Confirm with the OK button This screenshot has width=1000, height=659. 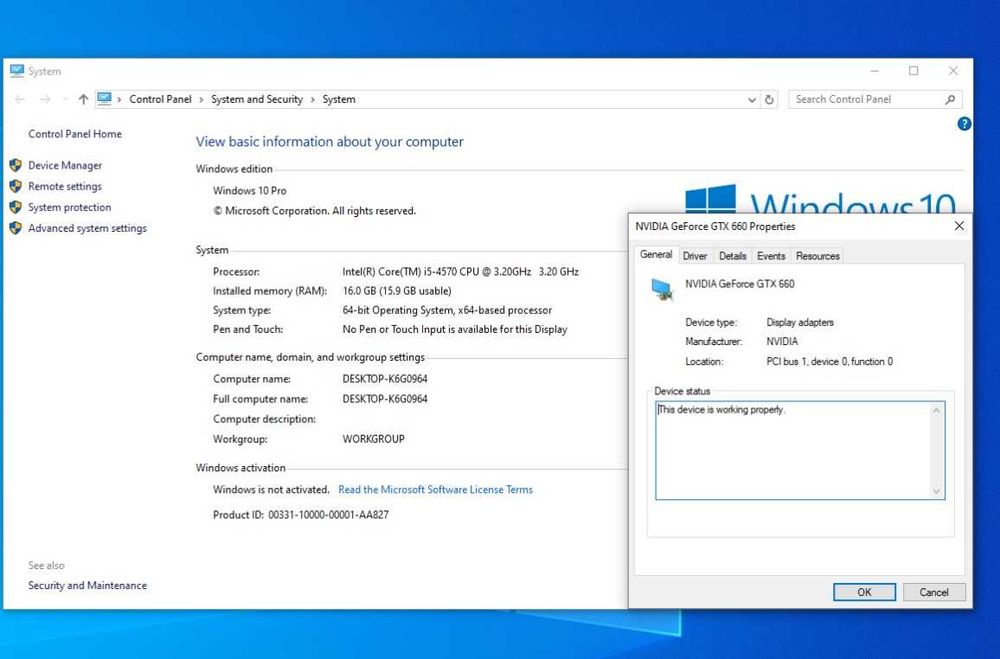click(864, 592)
